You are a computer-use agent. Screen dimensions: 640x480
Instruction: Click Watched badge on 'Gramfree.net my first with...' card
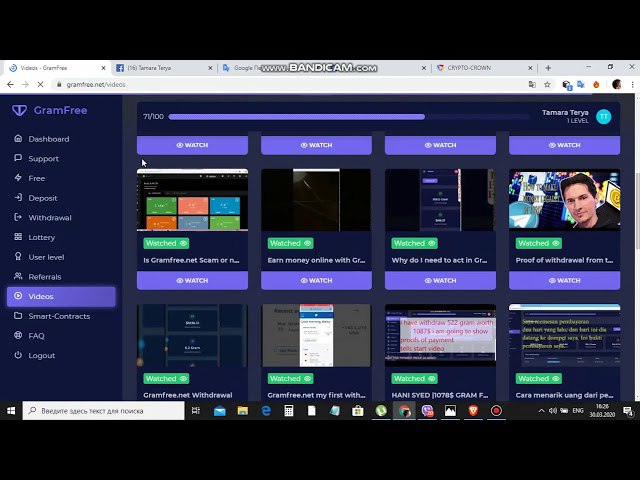(290, 378)
